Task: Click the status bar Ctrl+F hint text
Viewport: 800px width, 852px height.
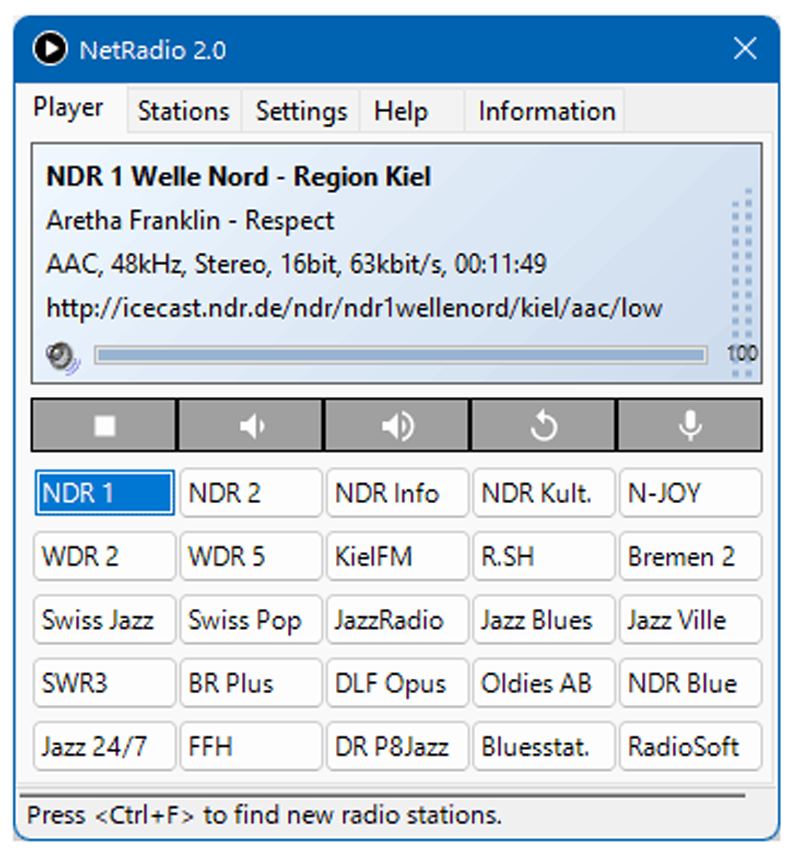Action: tap(264, 815)
